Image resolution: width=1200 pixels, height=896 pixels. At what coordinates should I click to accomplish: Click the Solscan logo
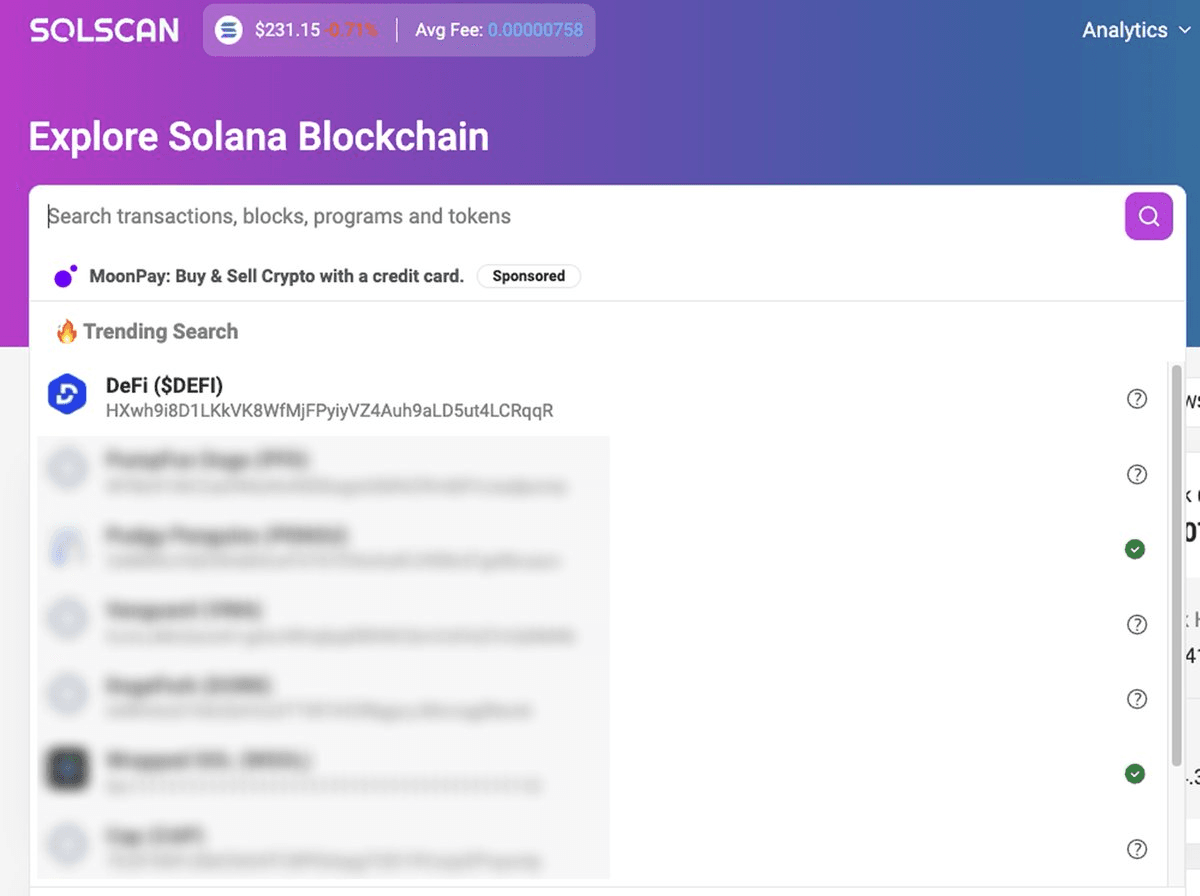coord(104,30)
